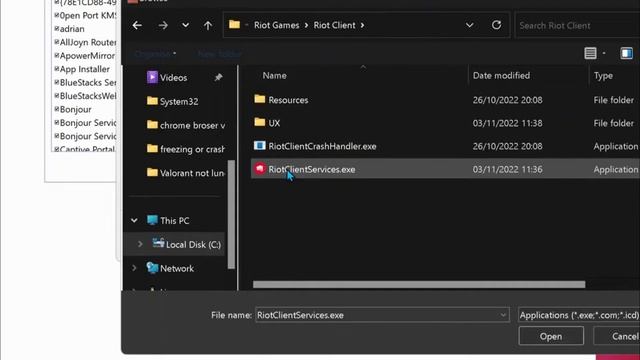Unpin the Videos quick access entry
The image size is (640, 360).
click(218, 77)
